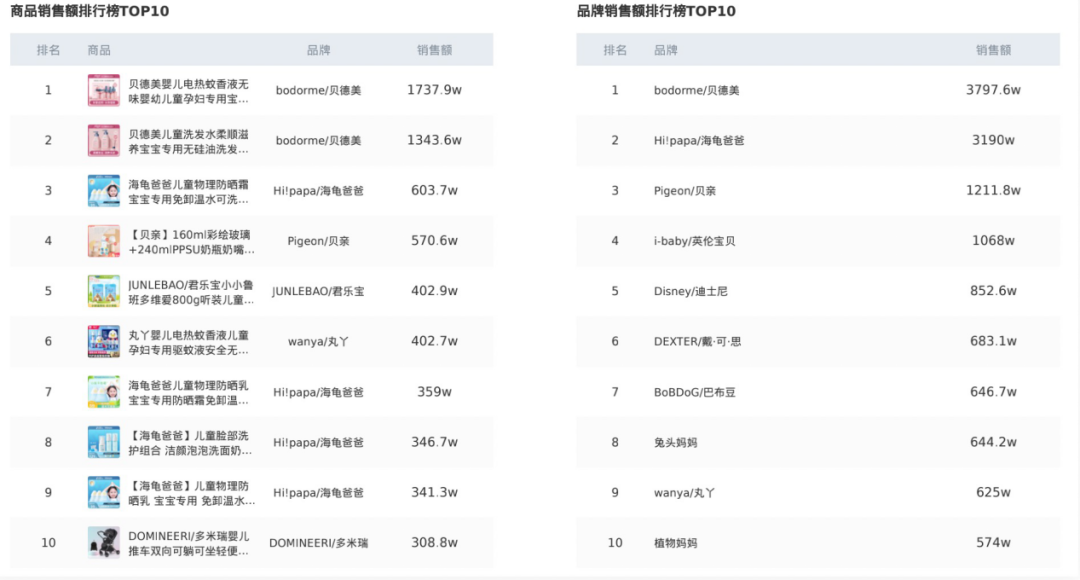
Task: Click the i-baby/英伦宝贝 brand entry
Action: coord(694,241)
